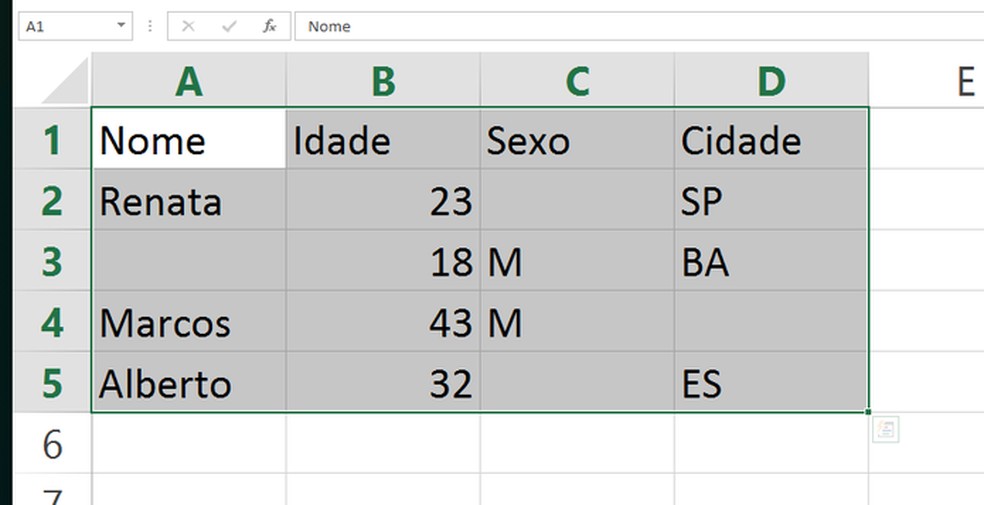The width and height of the screenshot is (984, 505).
Task: Click the Cidade header cell
Action: coord(771,140)
